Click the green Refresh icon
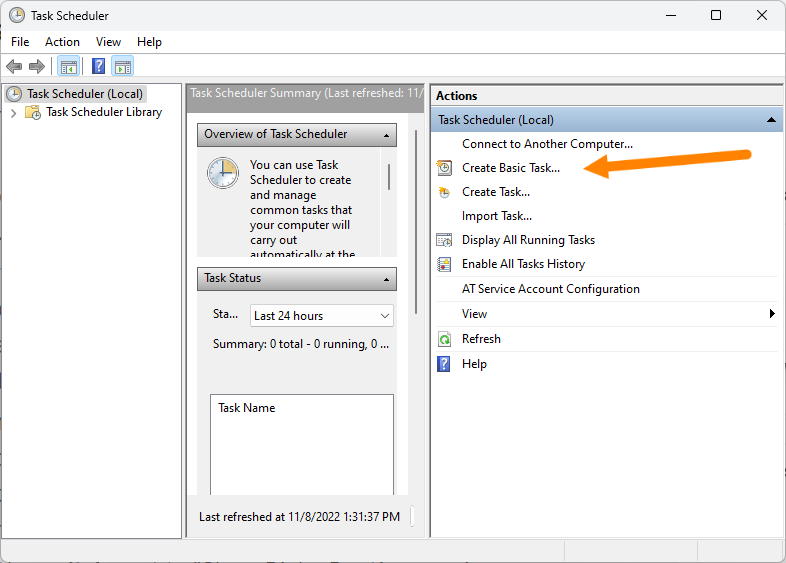 pyautogui.click(x=444, y=339)
